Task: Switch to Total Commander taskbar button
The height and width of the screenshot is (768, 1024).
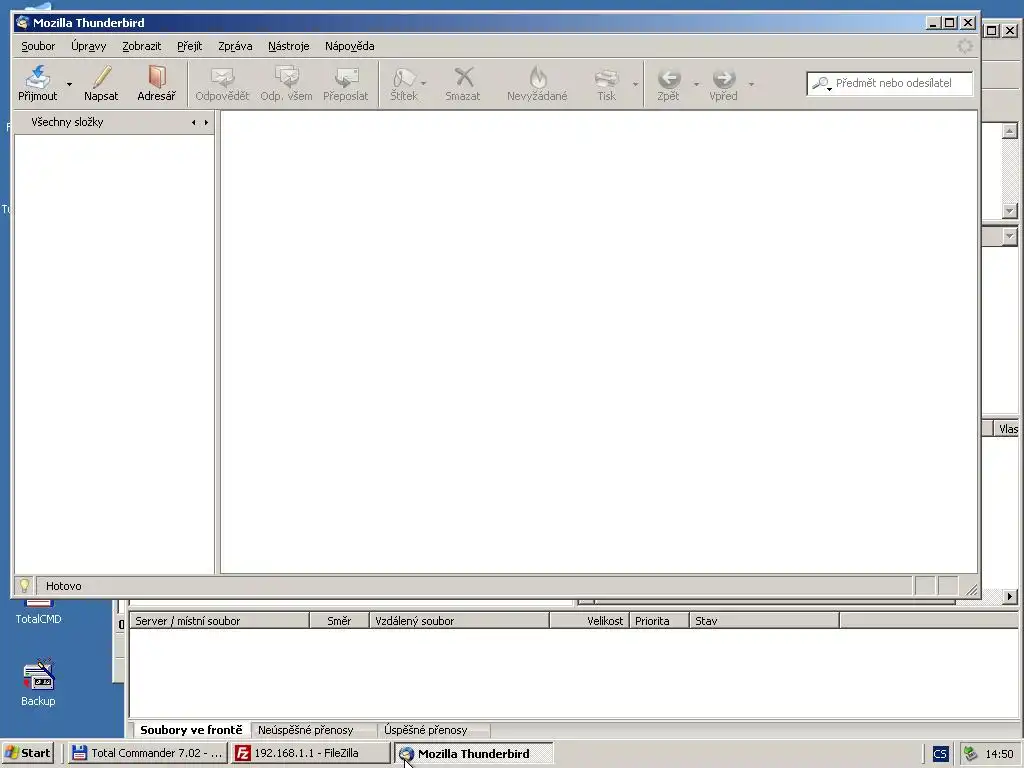Action: (x=148, y=753)
